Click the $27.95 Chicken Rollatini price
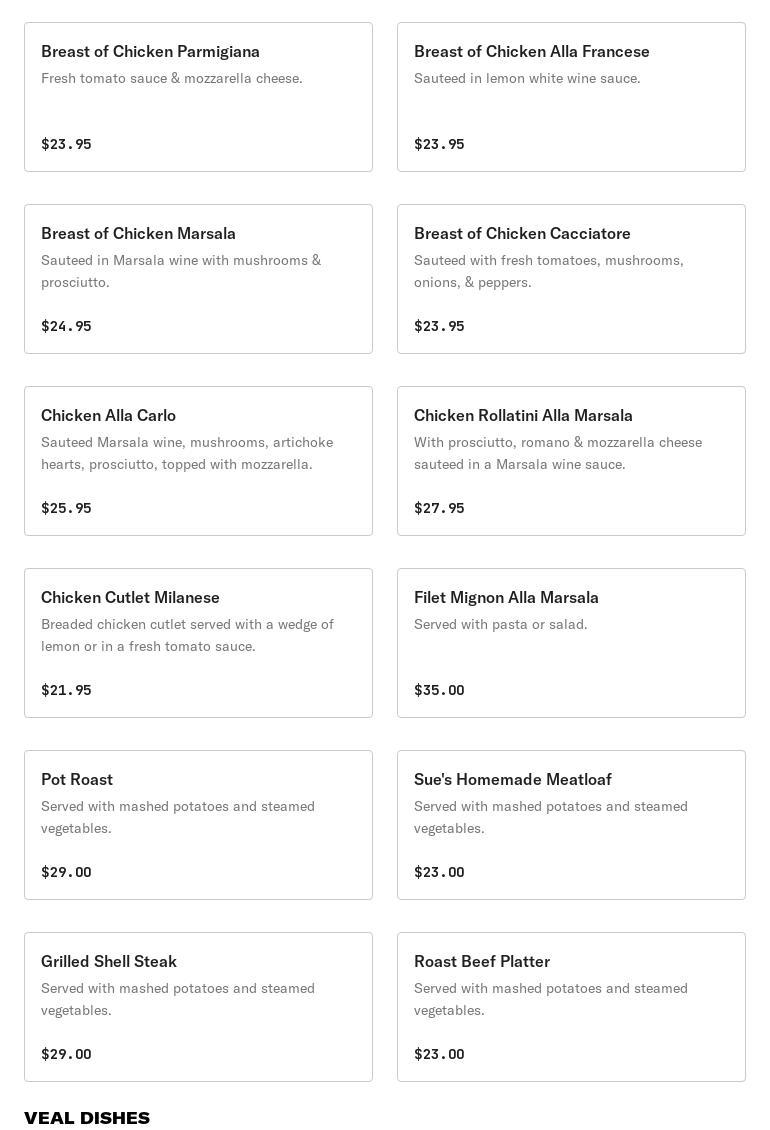 439,508
